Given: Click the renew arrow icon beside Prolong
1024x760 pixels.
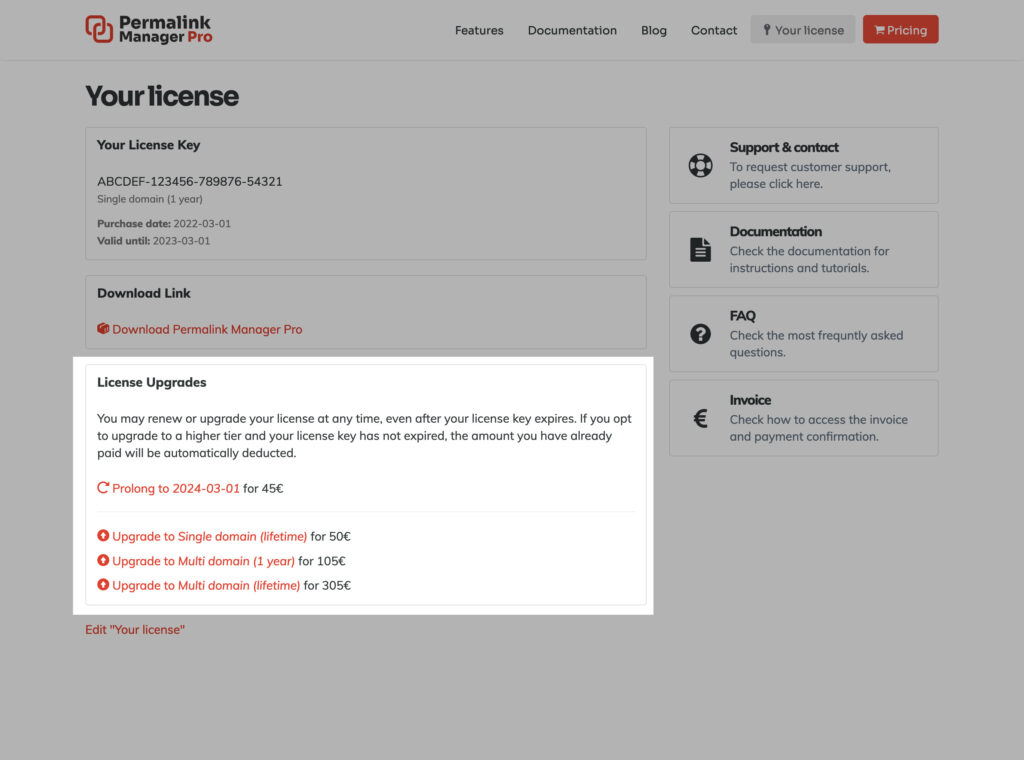Looking at the screenshot, I should pos(103,488).
